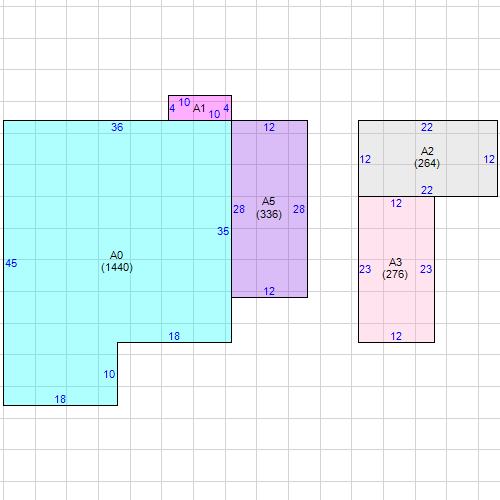
Task: Select the A2 (264) area label
Action: 427,157
